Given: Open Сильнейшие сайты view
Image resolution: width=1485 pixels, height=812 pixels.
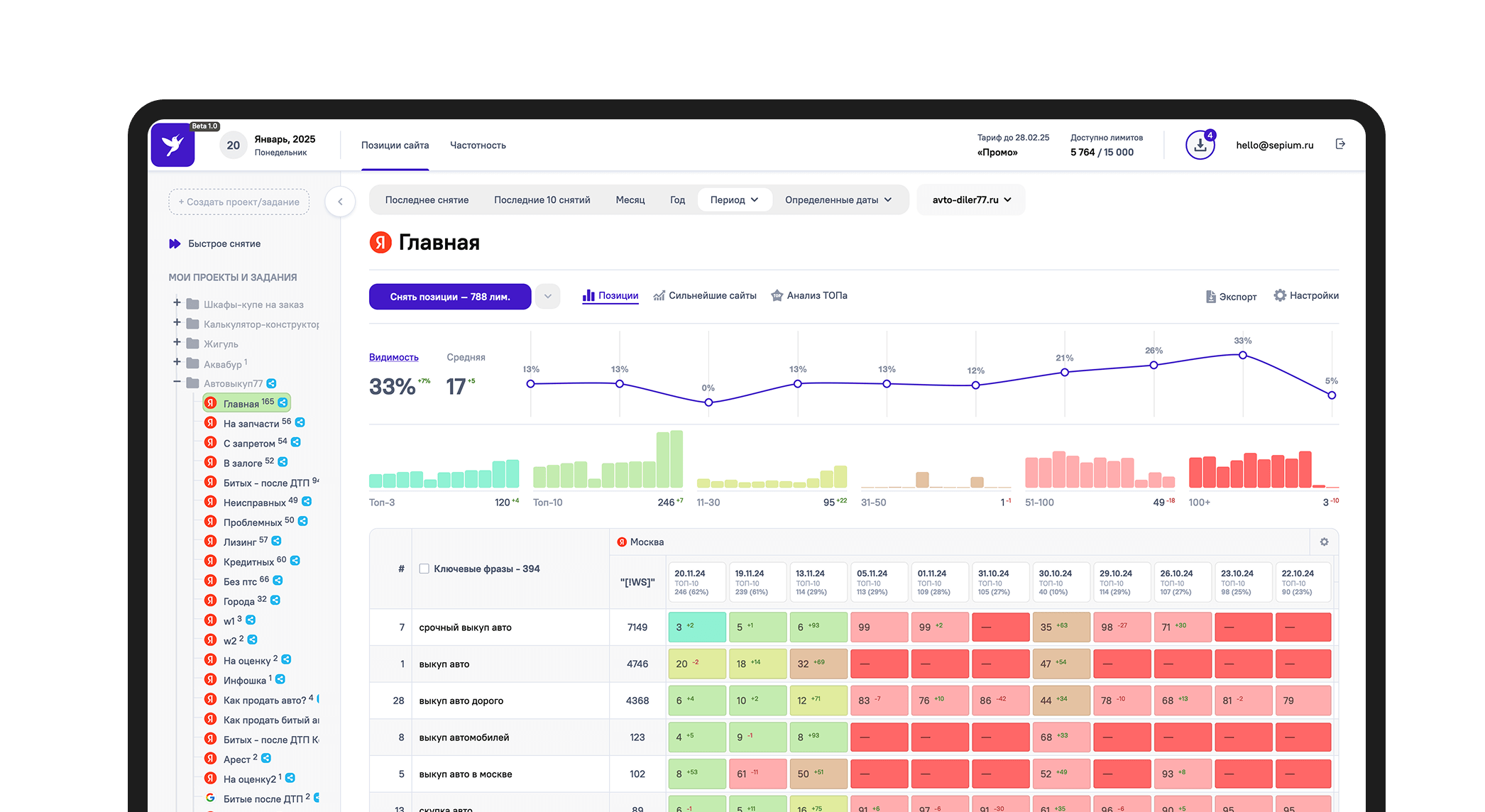Looking at the screenshot, I should [705, 295].
